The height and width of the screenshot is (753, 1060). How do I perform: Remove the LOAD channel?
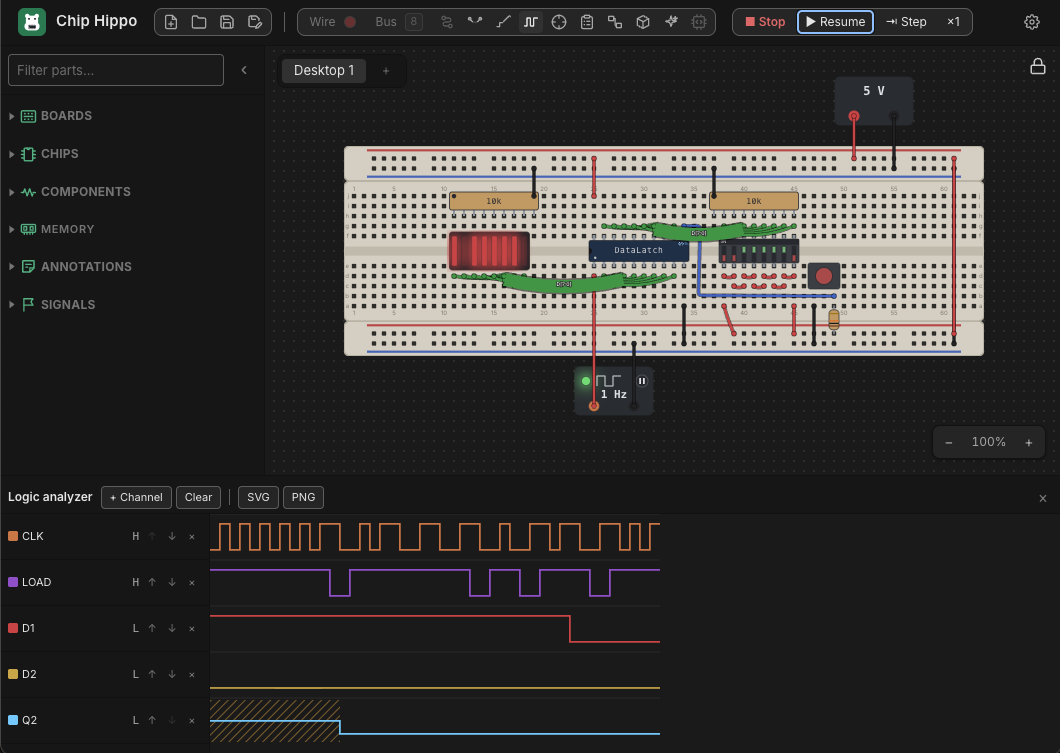click(192, 582)
